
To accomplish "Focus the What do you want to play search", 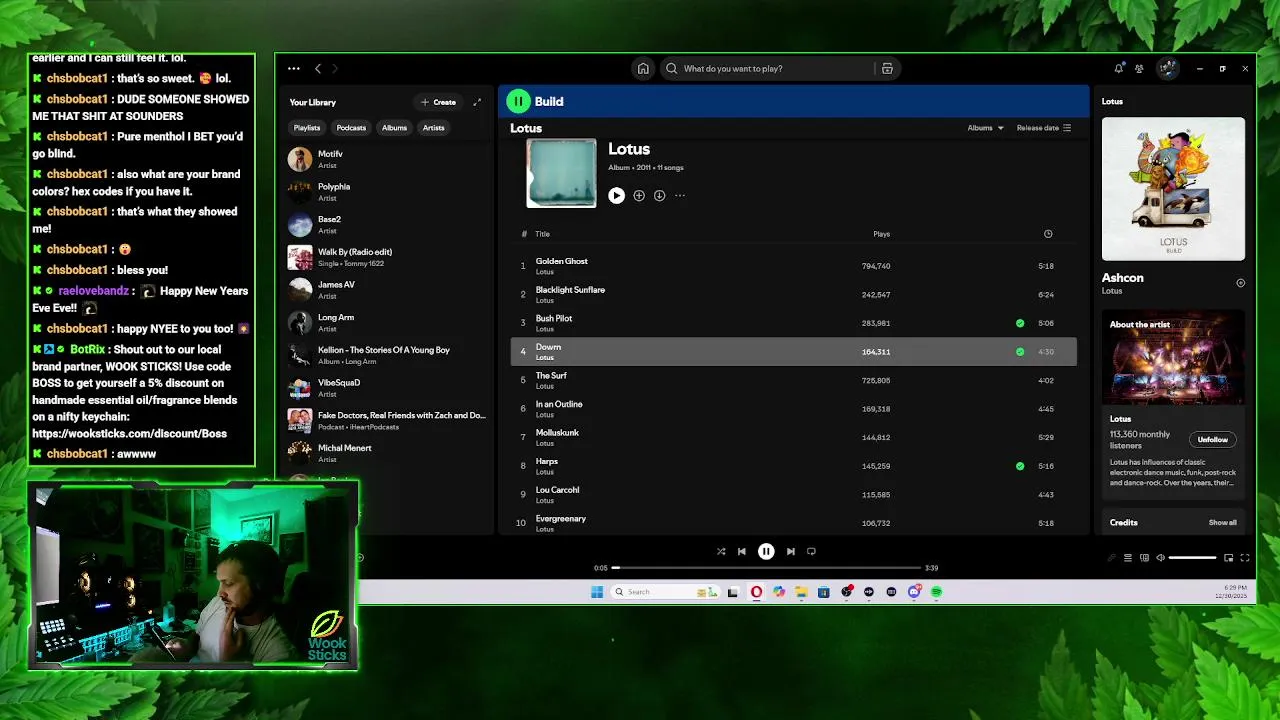I will 770,68.
